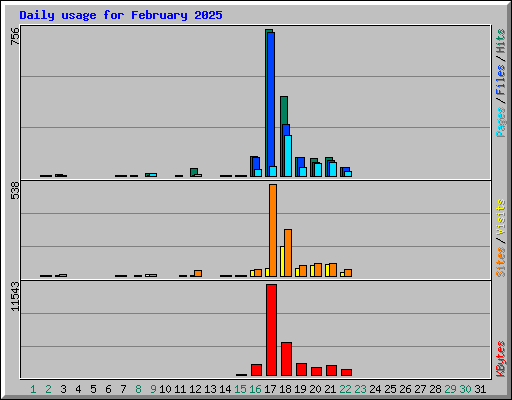Click the red KBytes bar for day 18
Screen dimensions: 512x400
click(x=286, y=359)
